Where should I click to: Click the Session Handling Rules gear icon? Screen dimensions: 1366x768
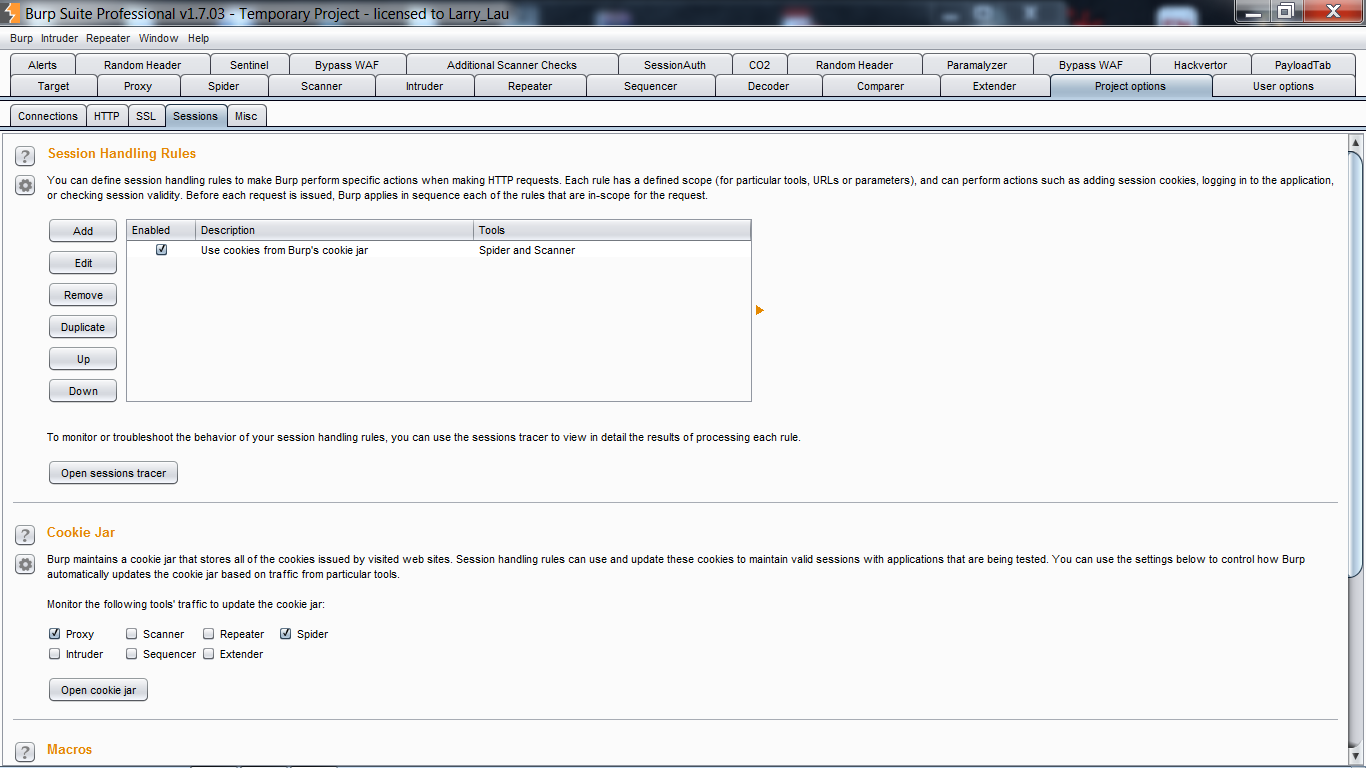25,185
